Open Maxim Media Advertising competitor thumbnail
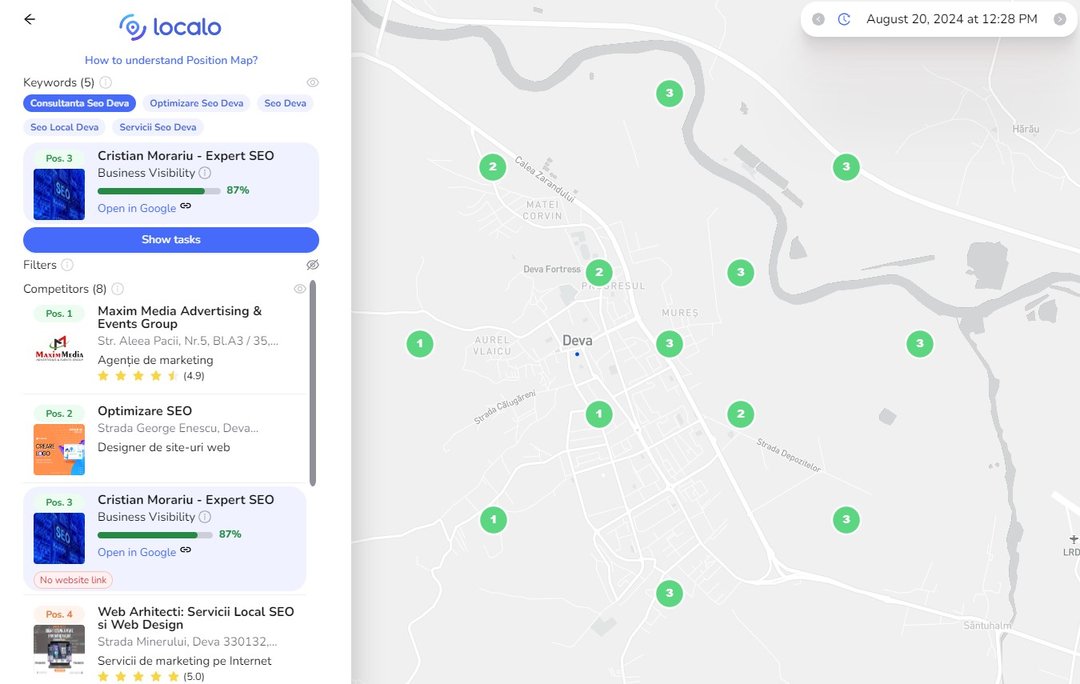 pos(59,350)
